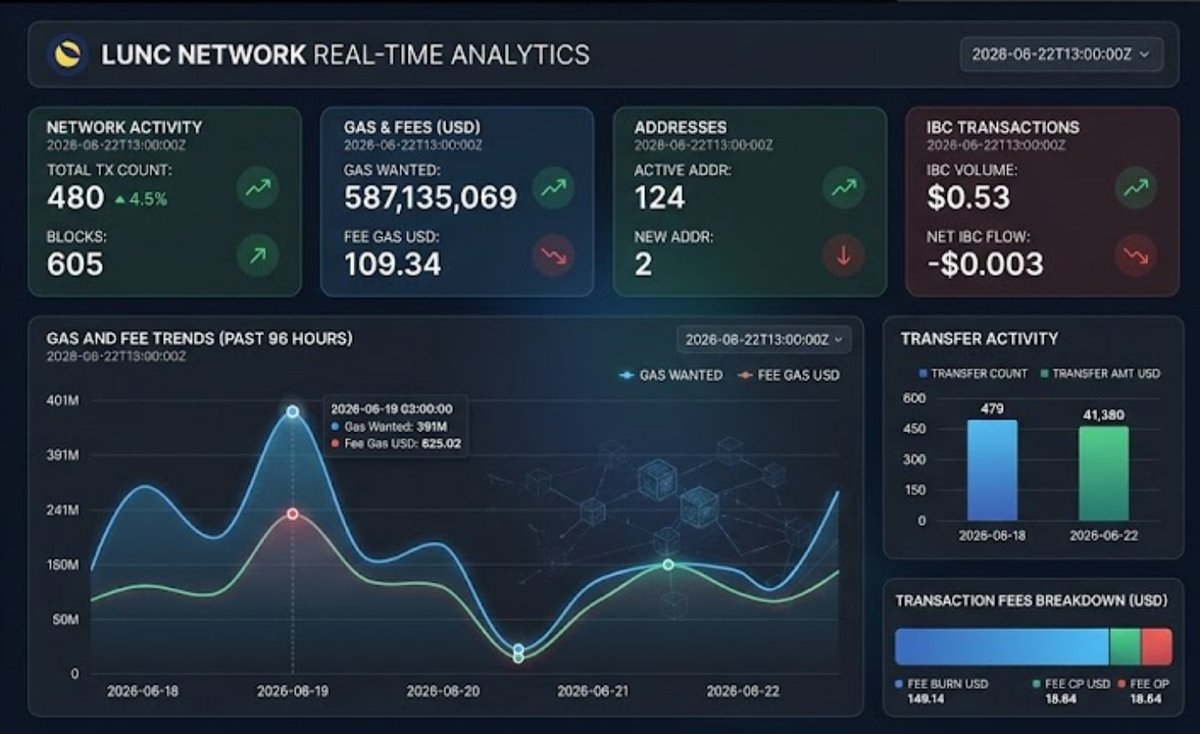The width and height of the screenshot is (1200, 734).
Task: Click the Total TX Count value 480
Action: click(x=75, y=197)
